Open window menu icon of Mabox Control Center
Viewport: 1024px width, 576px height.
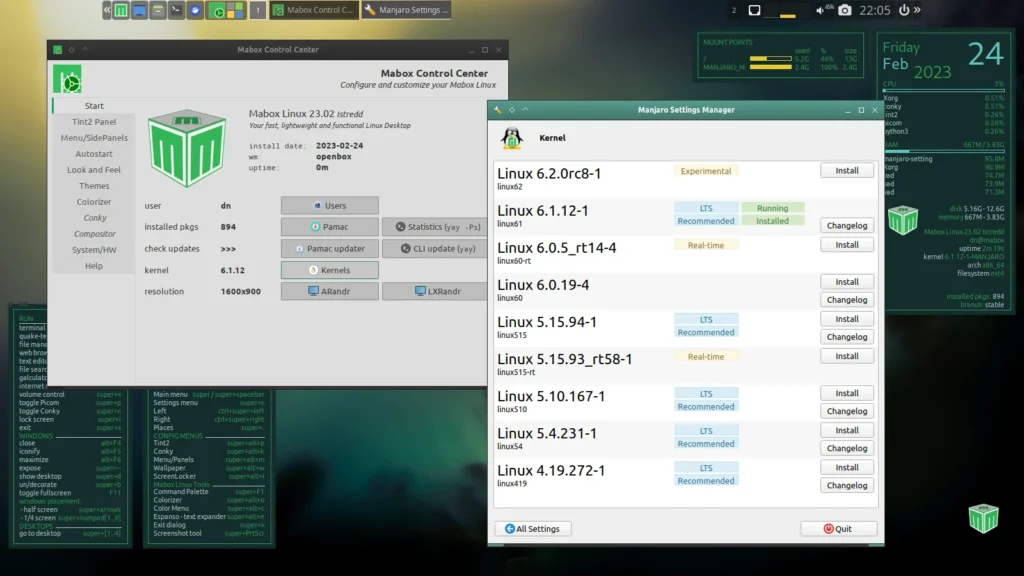click(57, 50)
